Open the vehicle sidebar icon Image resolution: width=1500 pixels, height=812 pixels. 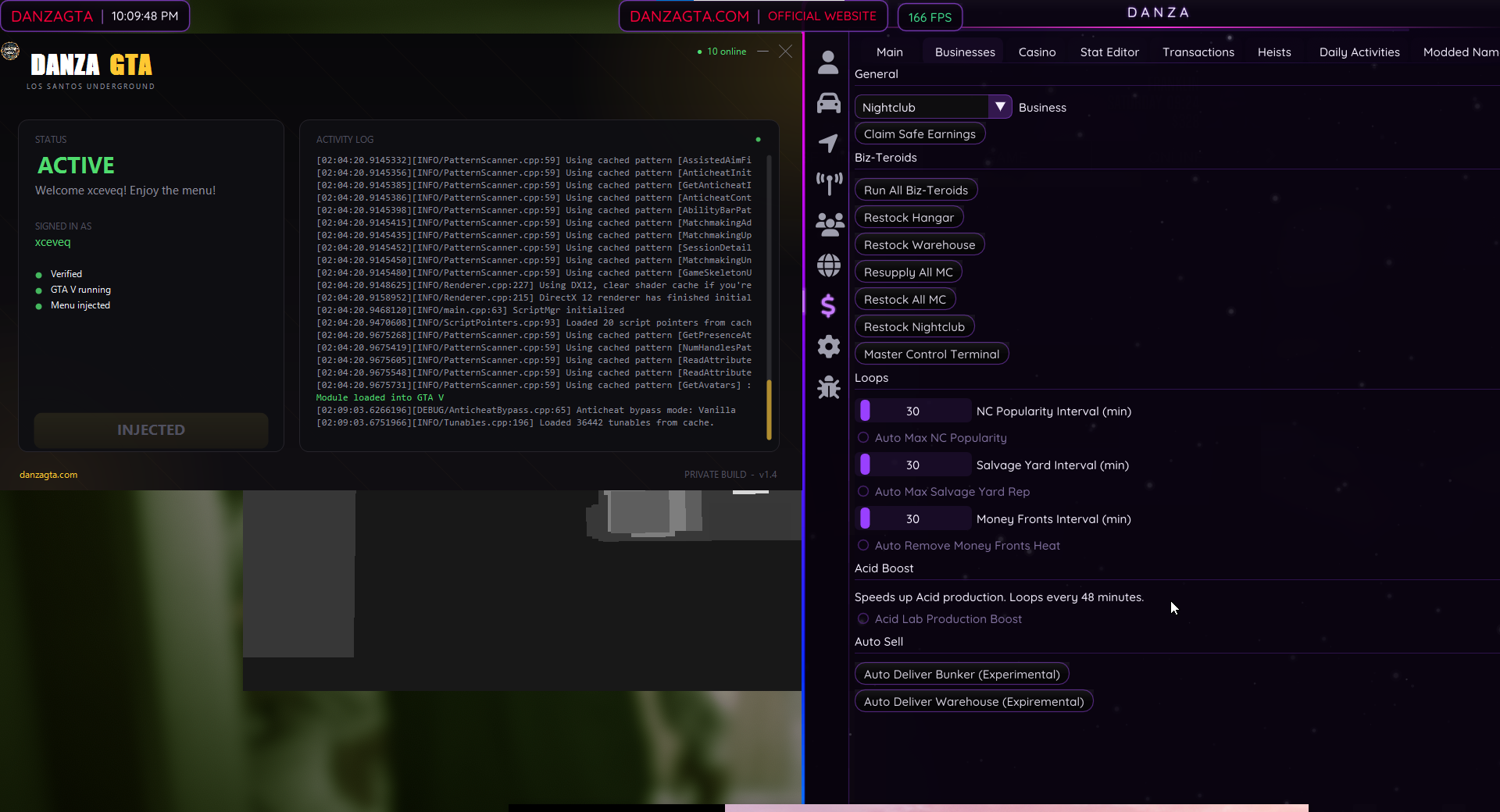point(828,103)
